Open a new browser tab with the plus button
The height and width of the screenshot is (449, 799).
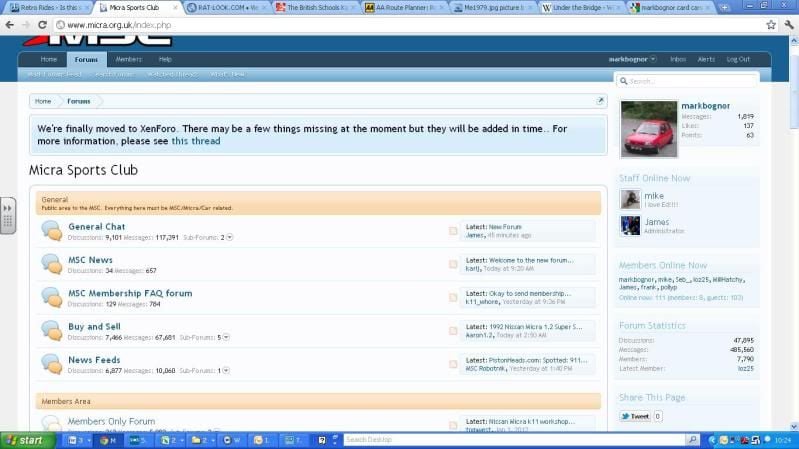coord(724,8)
